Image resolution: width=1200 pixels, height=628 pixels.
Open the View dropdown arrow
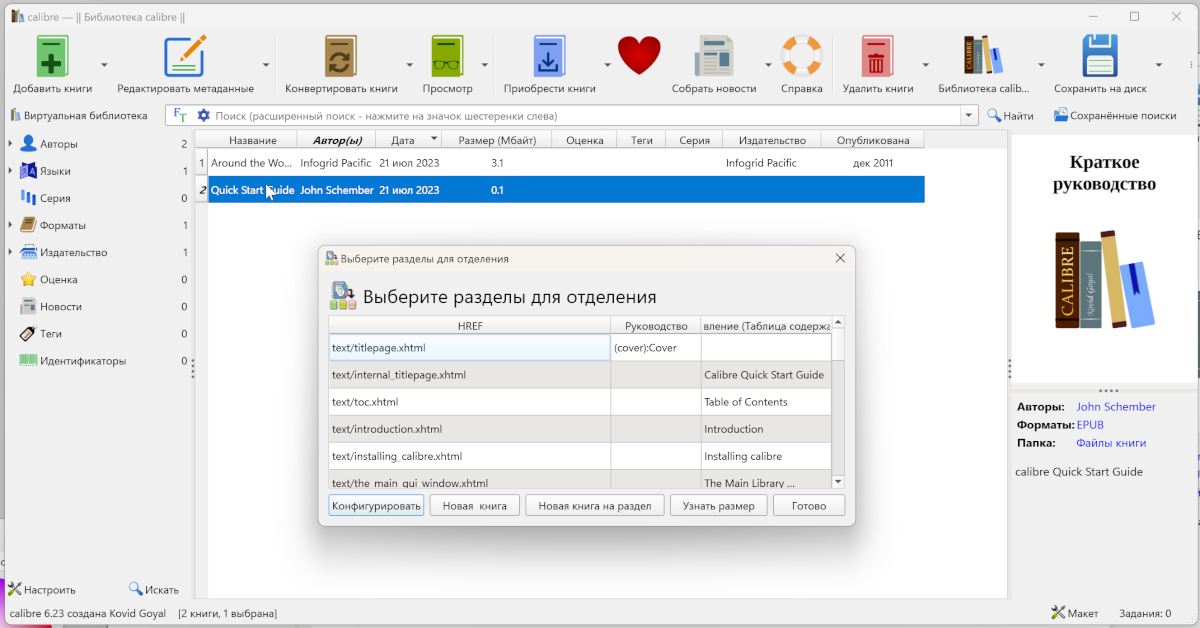coord(485,64)
